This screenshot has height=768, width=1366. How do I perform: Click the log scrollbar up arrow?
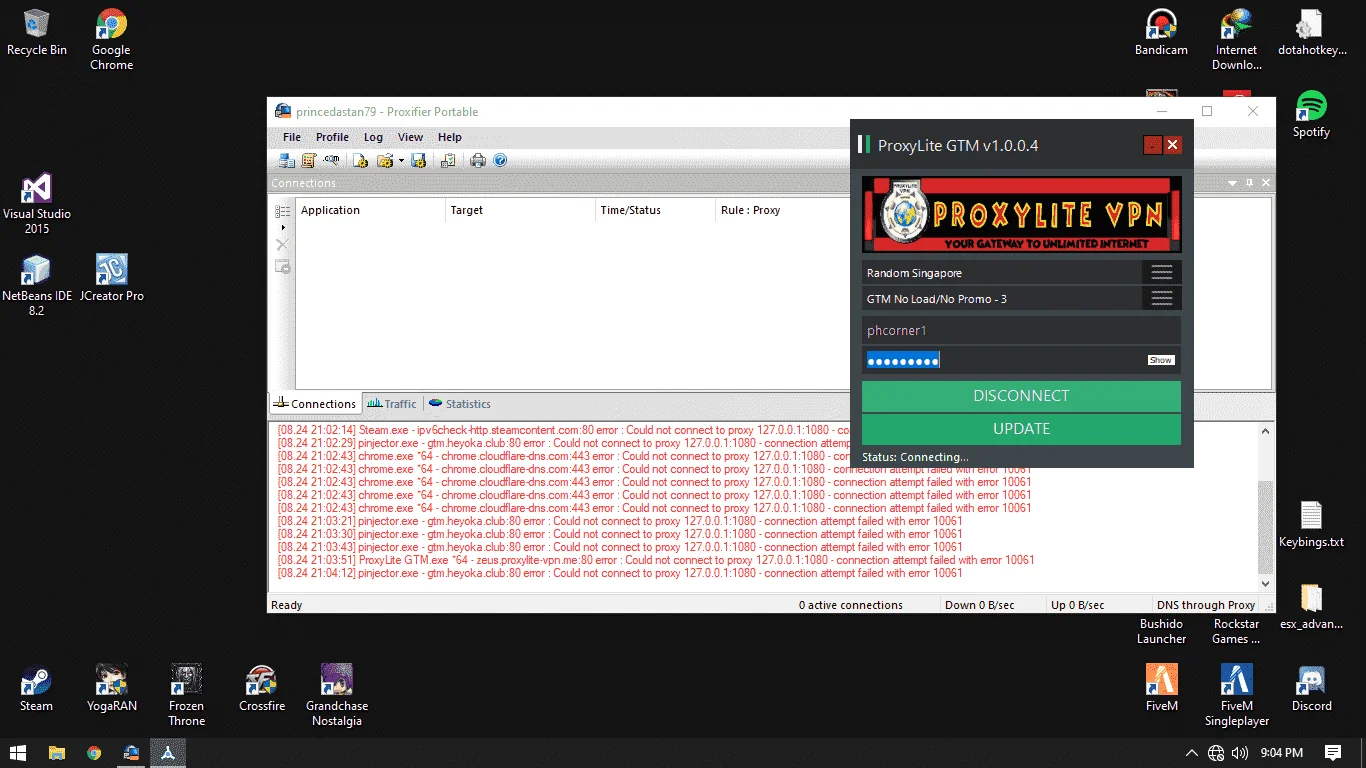point(1266,431)
